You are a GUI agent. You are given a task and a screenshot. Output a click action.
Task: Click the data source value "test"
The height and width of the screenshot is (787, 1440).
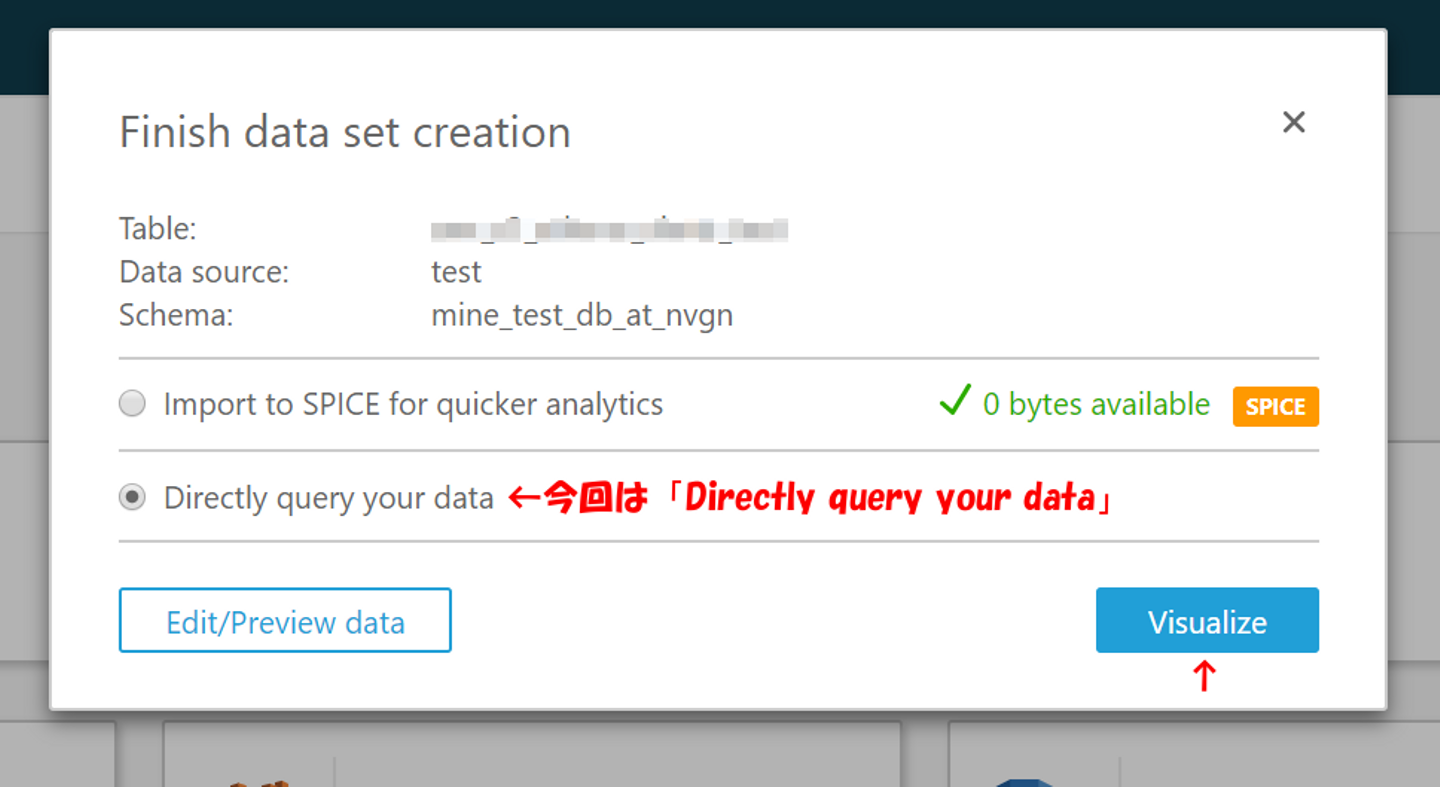click(456, 272)
